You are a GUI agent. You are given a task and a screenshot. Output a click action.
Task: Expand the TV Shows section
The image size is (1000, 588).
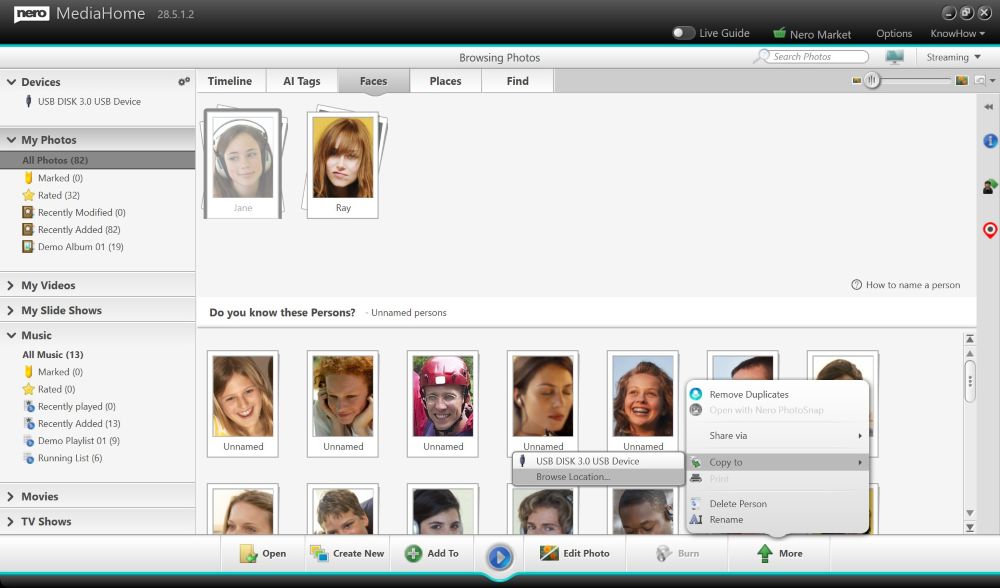tap(10, 521)
